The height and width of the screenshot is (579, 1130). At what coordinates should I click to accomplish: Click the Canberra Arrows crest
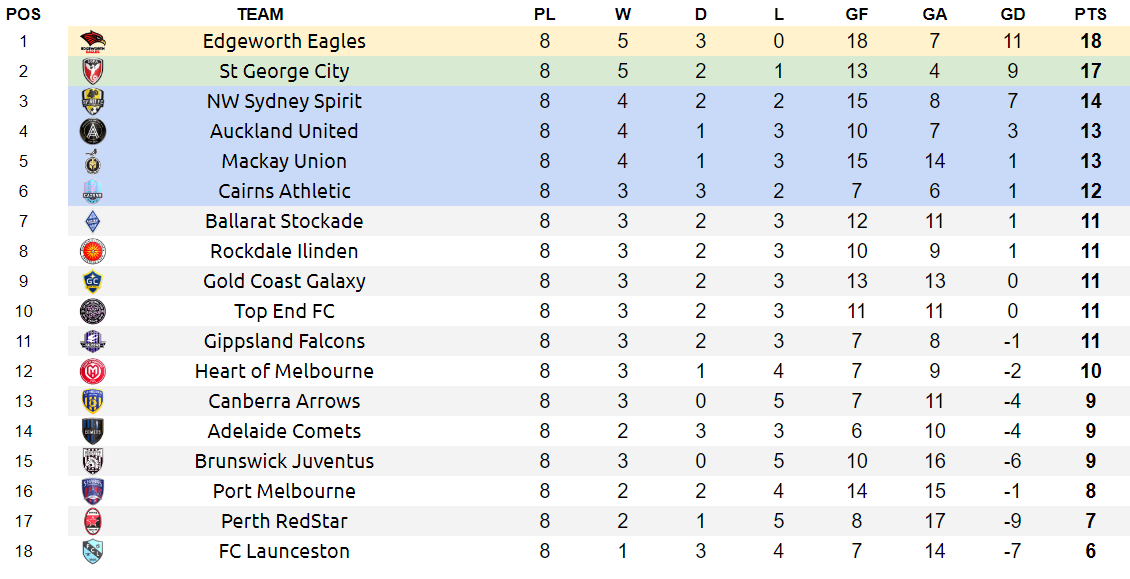coord(93,402)
